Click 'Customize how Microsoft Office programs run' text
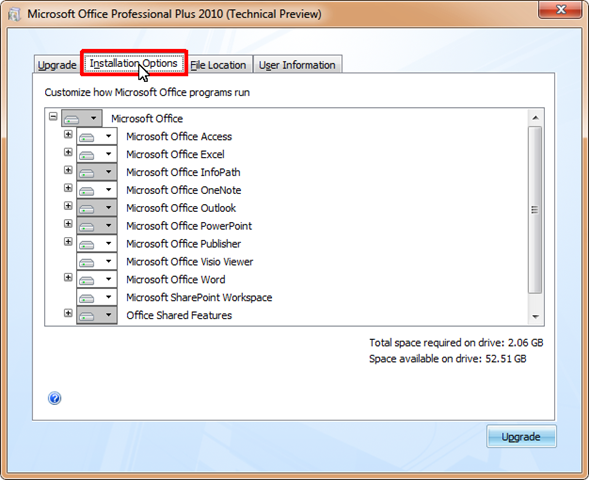 [147, 92]
